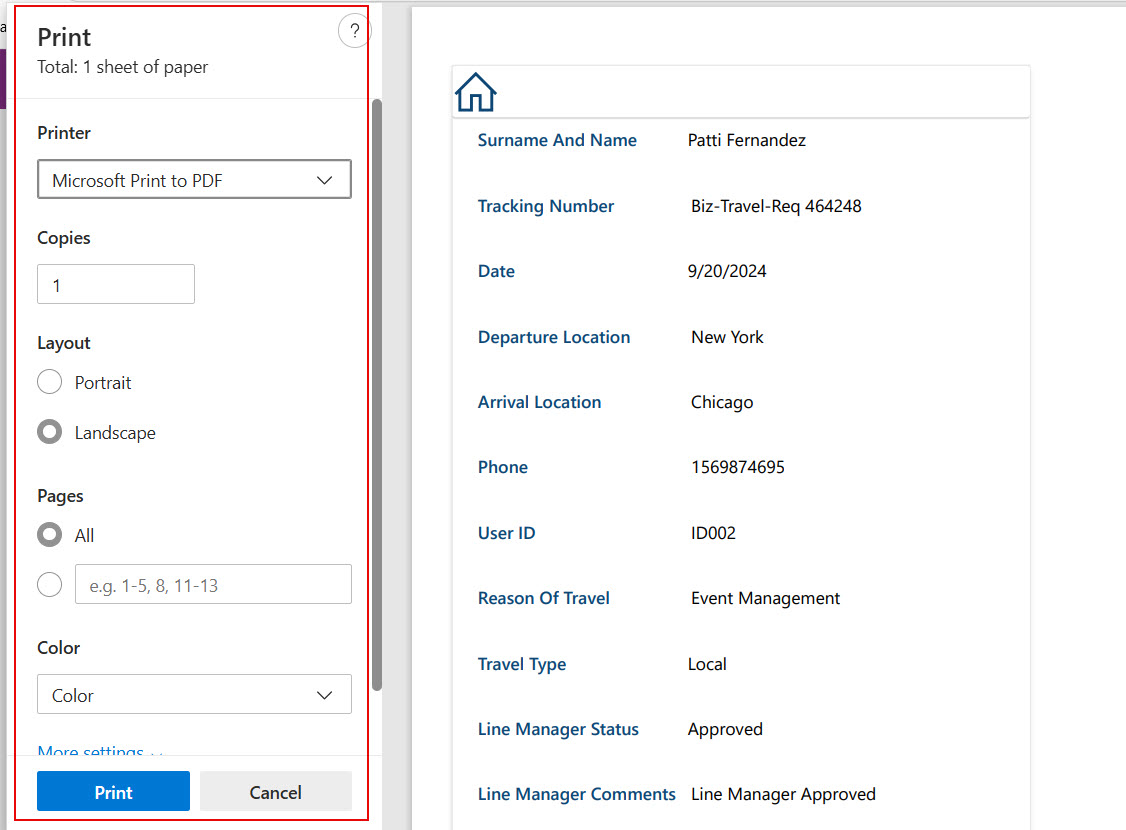Viewport: 1126px width, 830px height.
Task: Click the Event Management value
Action: [766, 598]
